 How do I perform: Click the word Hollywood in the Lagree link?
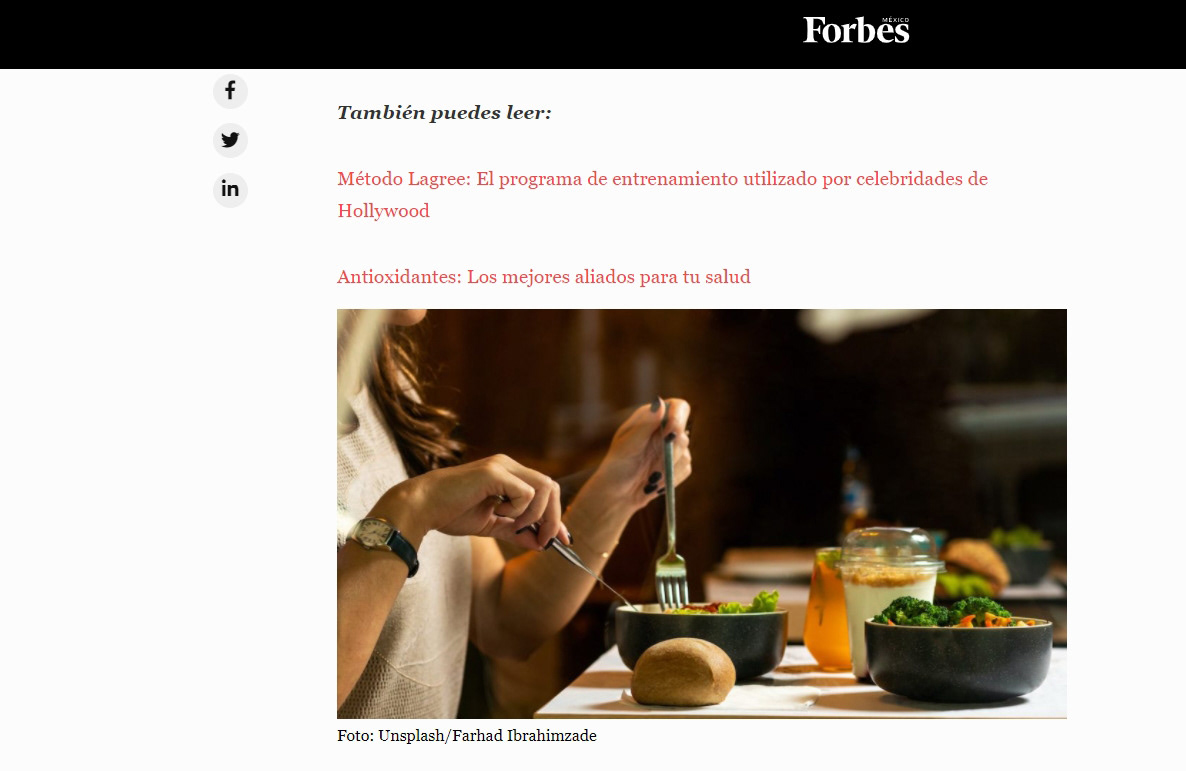383,211
